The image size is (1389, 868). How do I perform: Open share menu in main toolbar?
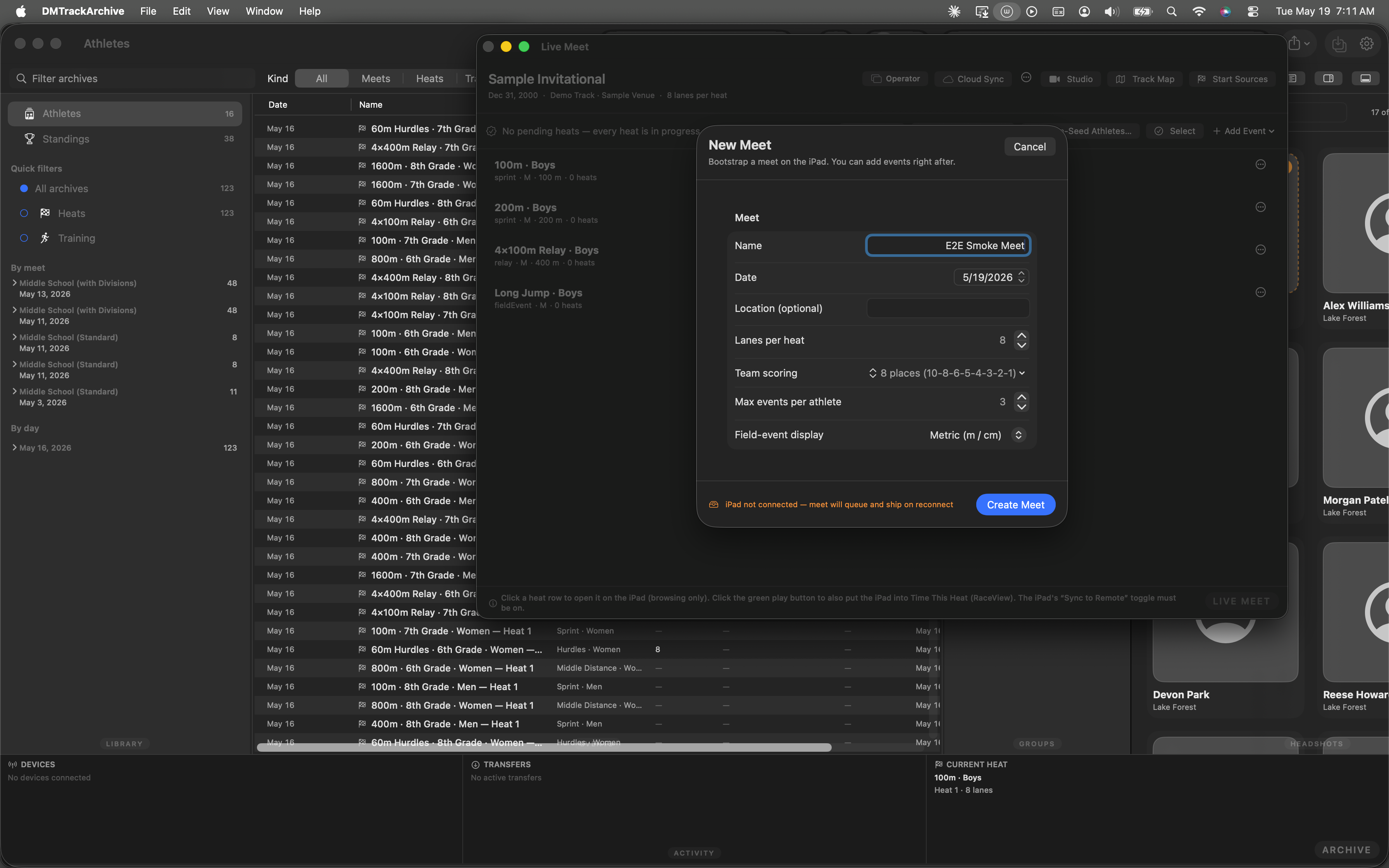click(x=1298, y=44)
